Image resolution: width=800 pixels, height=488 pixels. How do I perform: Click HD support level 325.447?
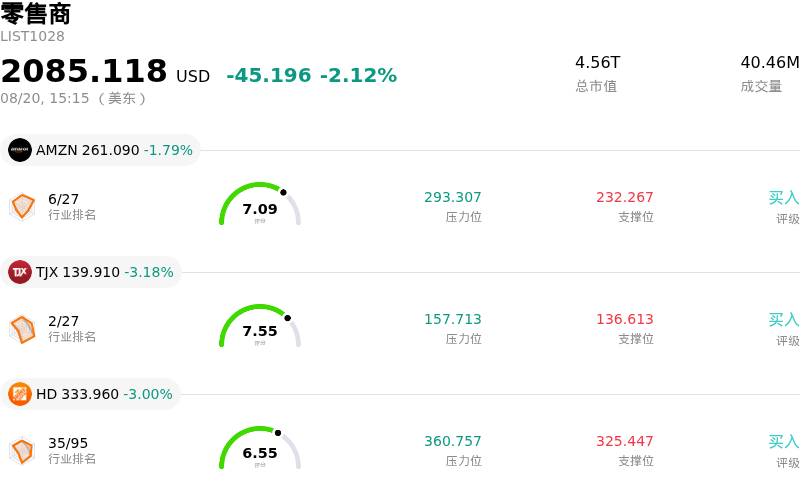tap(624, 441)
